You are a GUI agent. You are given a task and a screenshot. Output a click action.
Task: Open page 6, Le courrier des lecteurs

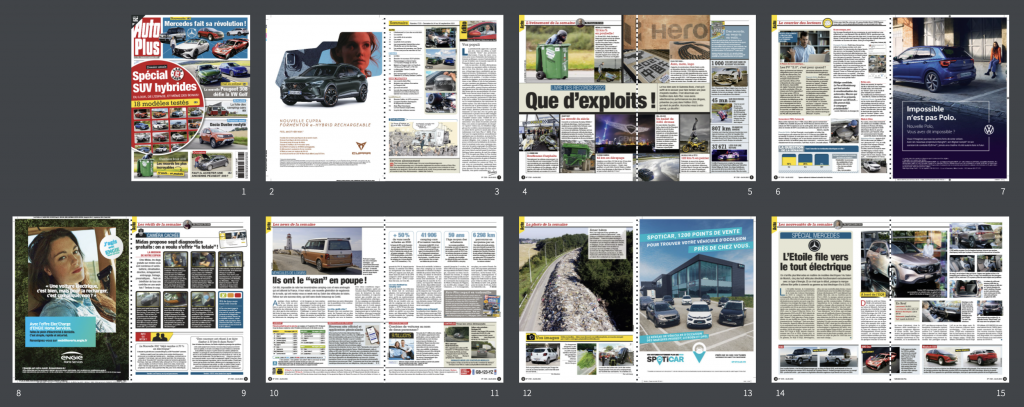tap(831, 98)
